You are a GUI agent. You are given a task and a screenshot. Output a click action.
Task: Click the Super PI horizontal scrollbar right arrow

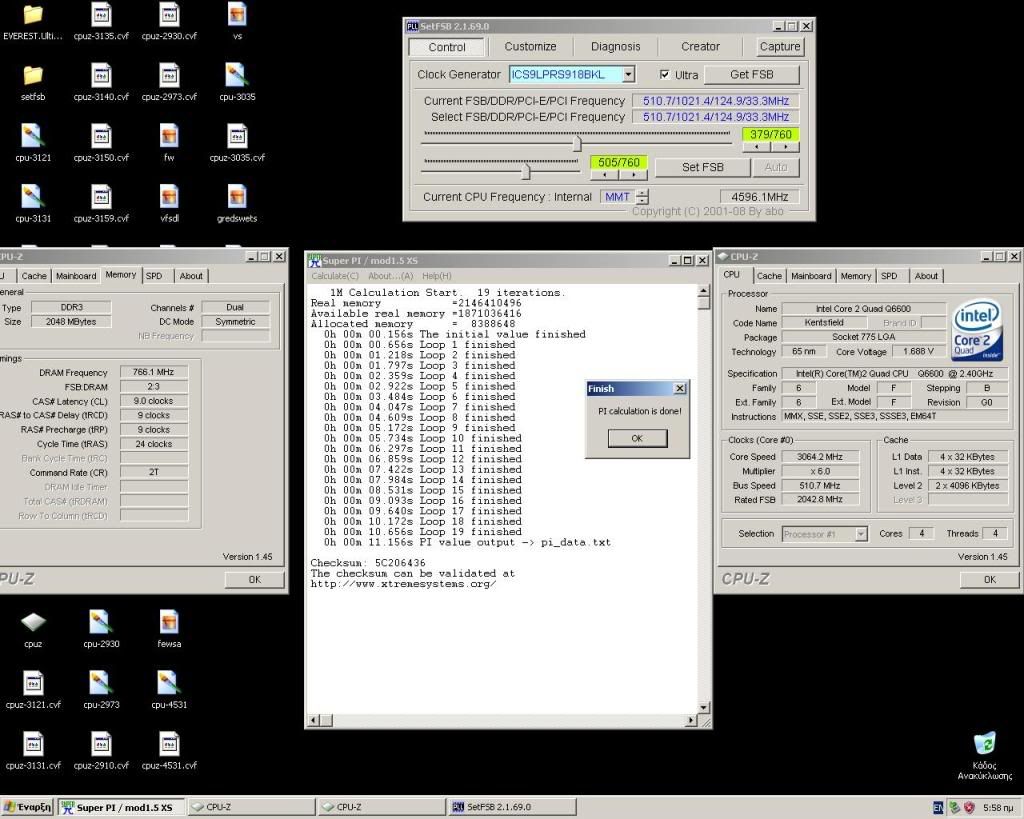pyautogui.click(x=690, y=720)
